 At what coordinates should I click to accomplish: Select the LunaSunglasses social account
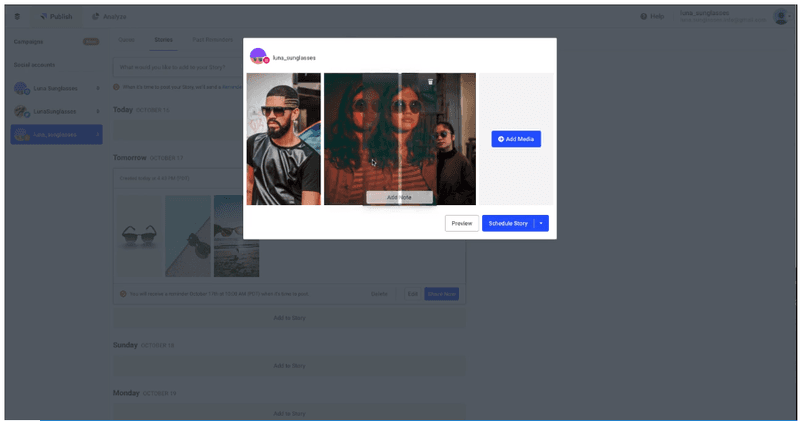[x=56, y=111]
